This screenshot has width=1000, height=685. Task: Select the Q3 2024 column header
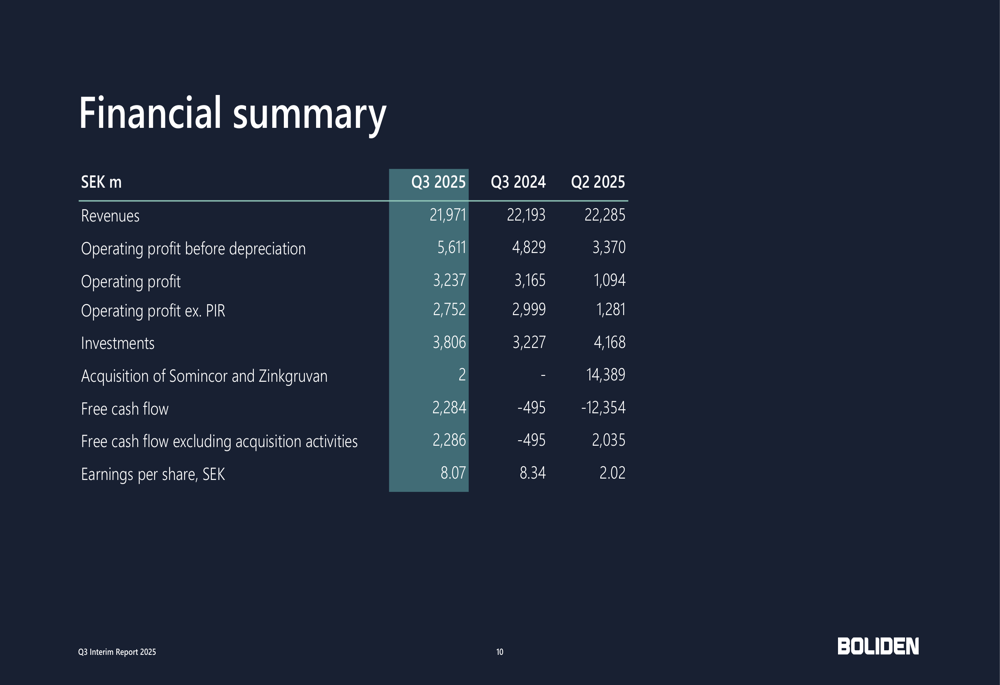click(x=518, y=182)
